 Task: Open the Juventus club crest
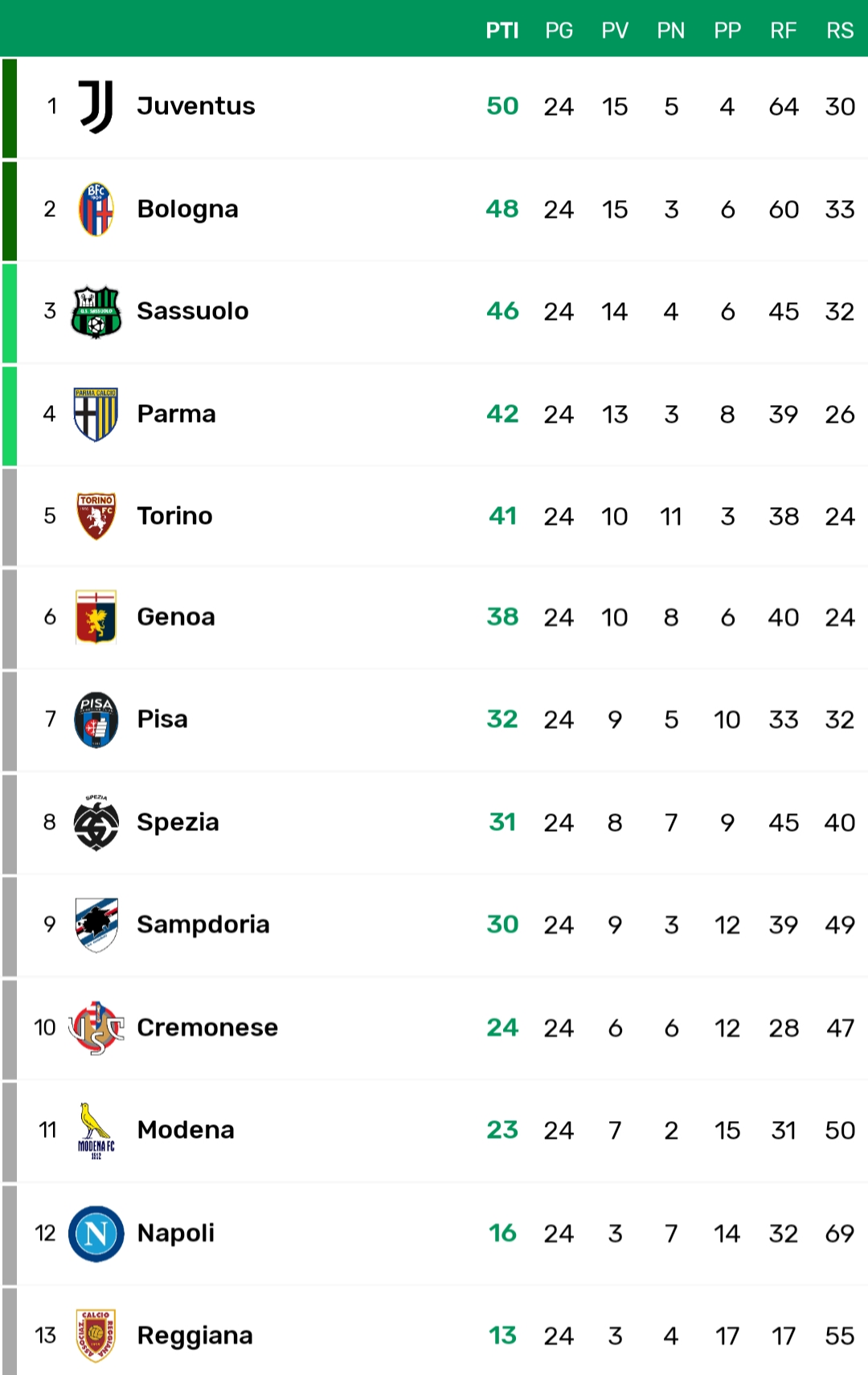96,106
